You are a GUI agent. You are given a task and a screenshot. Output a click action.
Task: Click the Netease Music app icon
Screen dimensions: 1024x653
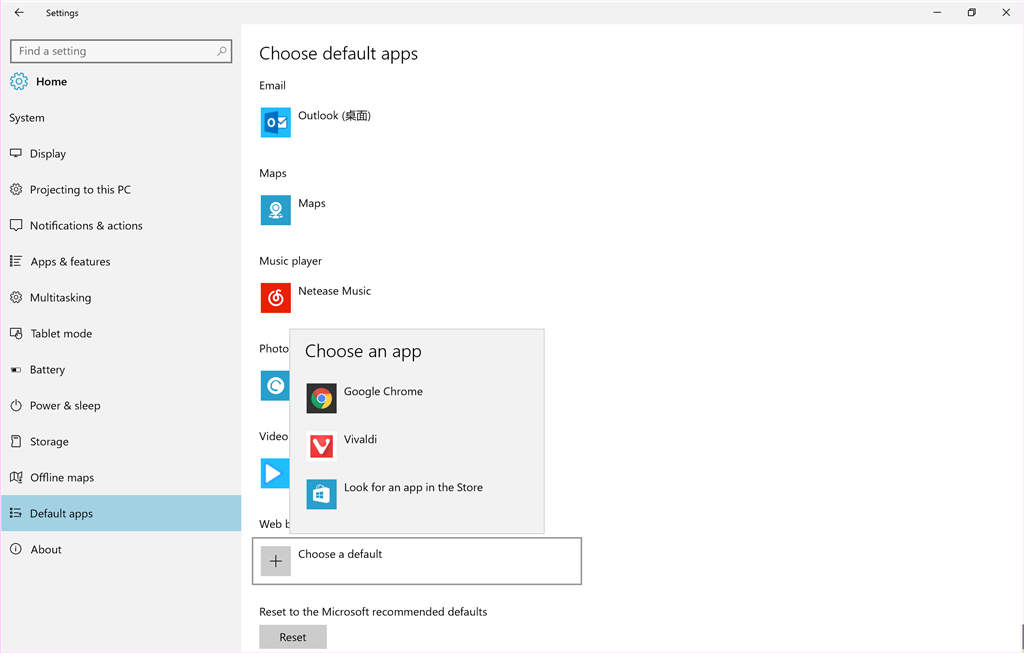(x=276, y=298)
